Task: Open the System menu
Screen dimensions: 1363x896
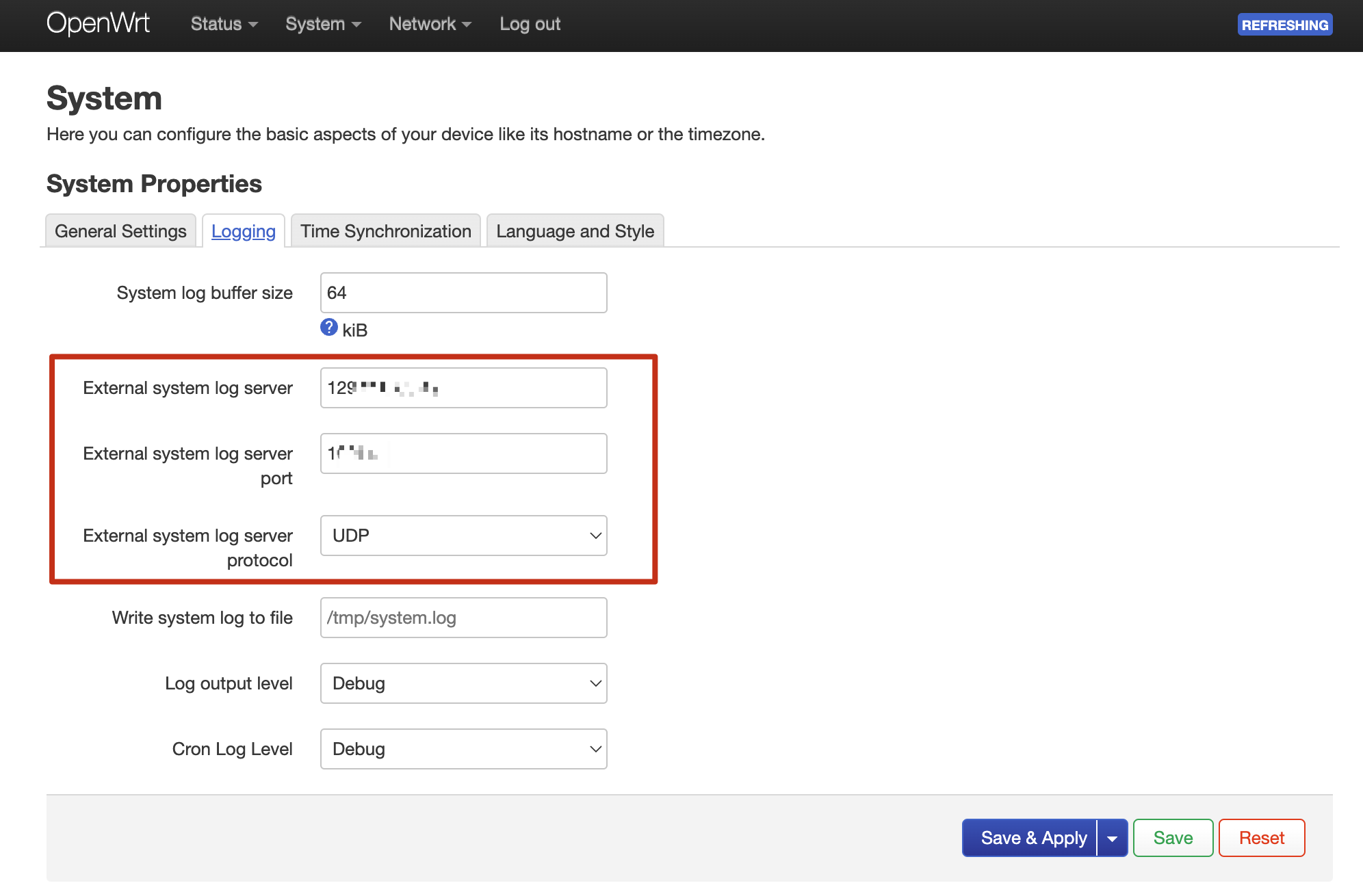Action: coord(322,24)
